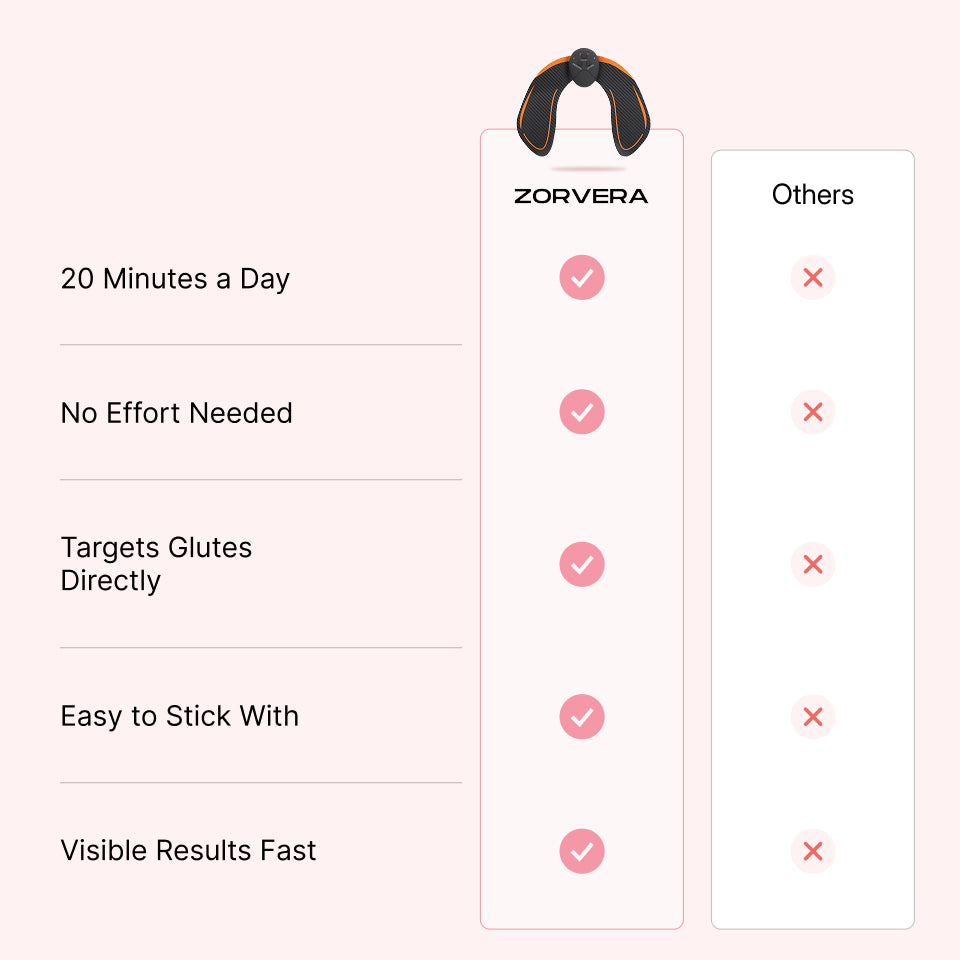960x960 pixels.
Task: Click Others X mark for Easy to Stick With
Action: coord(813,716)
